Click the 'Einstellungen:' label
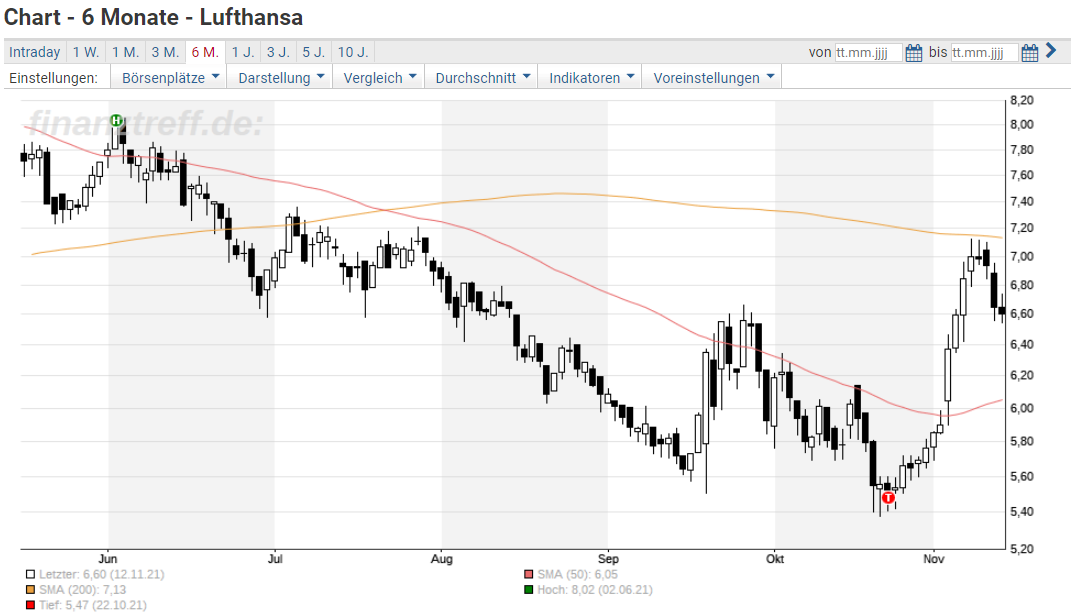The height and width of the screenshot is (614, 1078). pyautogui.click(x=54, y=78)
